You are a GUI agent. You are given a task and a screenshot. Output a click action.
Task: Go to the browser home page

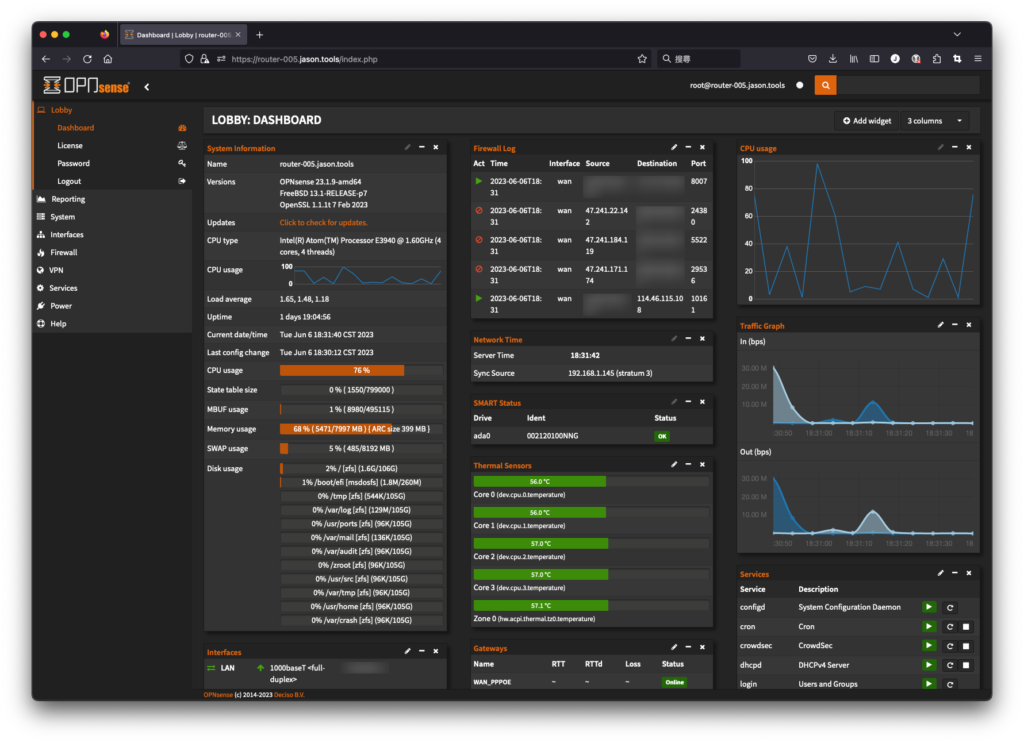point(108,59)
